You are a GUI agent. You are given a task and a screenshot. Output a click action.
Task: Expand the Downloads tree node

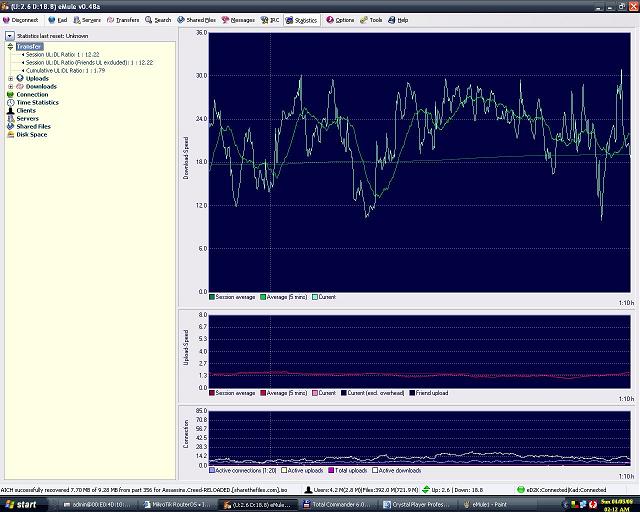10,86
